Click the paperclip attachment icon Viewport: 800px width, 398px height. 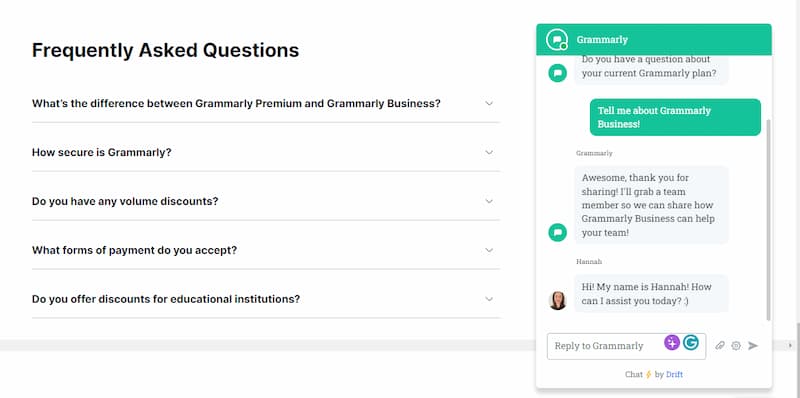(x=719, y=345)
